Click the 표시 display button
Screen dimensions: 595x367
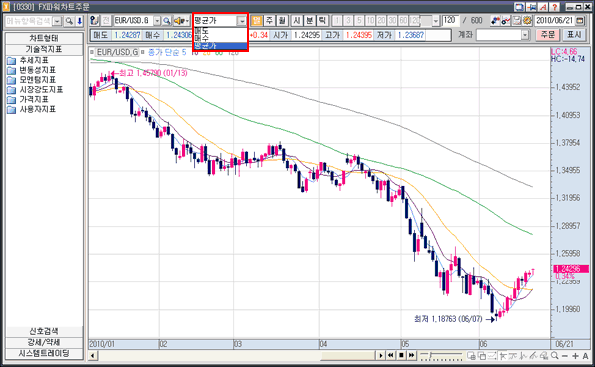tap(574, 35)
